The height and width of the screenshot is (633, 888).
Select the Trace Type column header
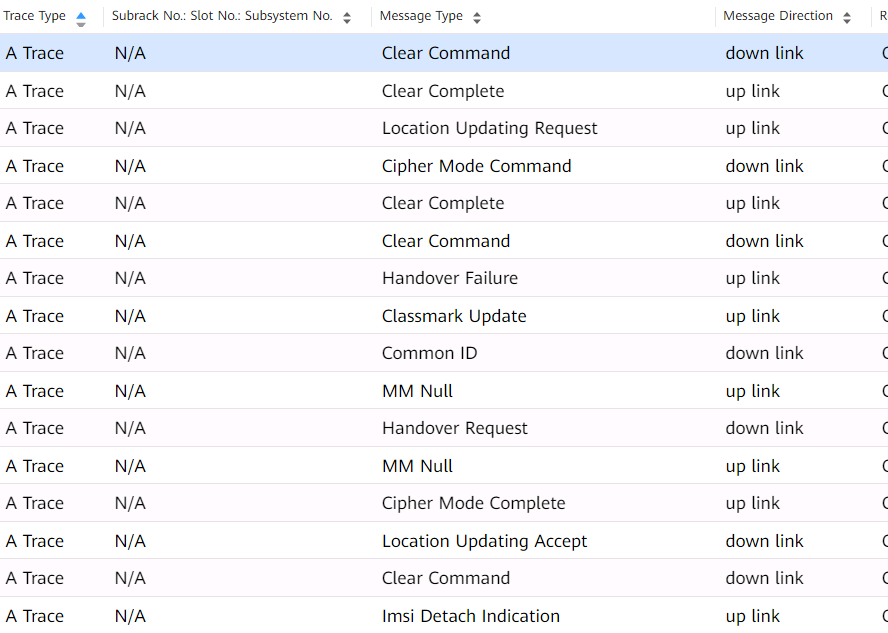tap(35, 16)
